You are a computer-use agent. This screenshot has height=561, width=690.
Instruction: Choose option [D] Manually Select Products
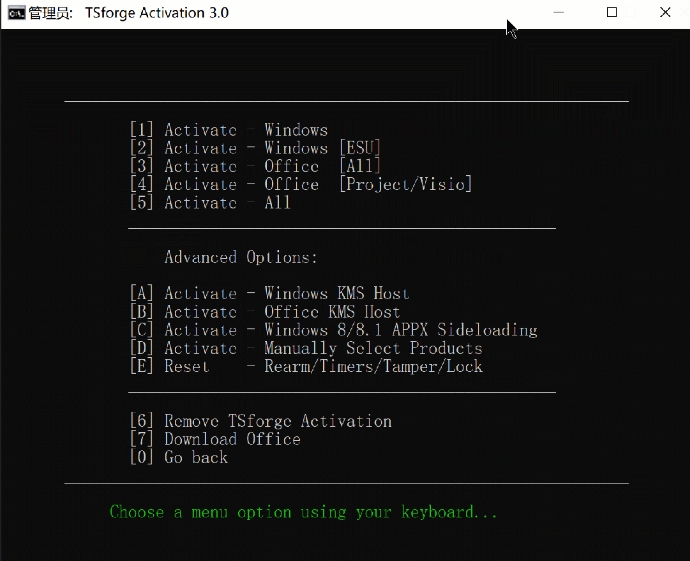click(305, 348)
